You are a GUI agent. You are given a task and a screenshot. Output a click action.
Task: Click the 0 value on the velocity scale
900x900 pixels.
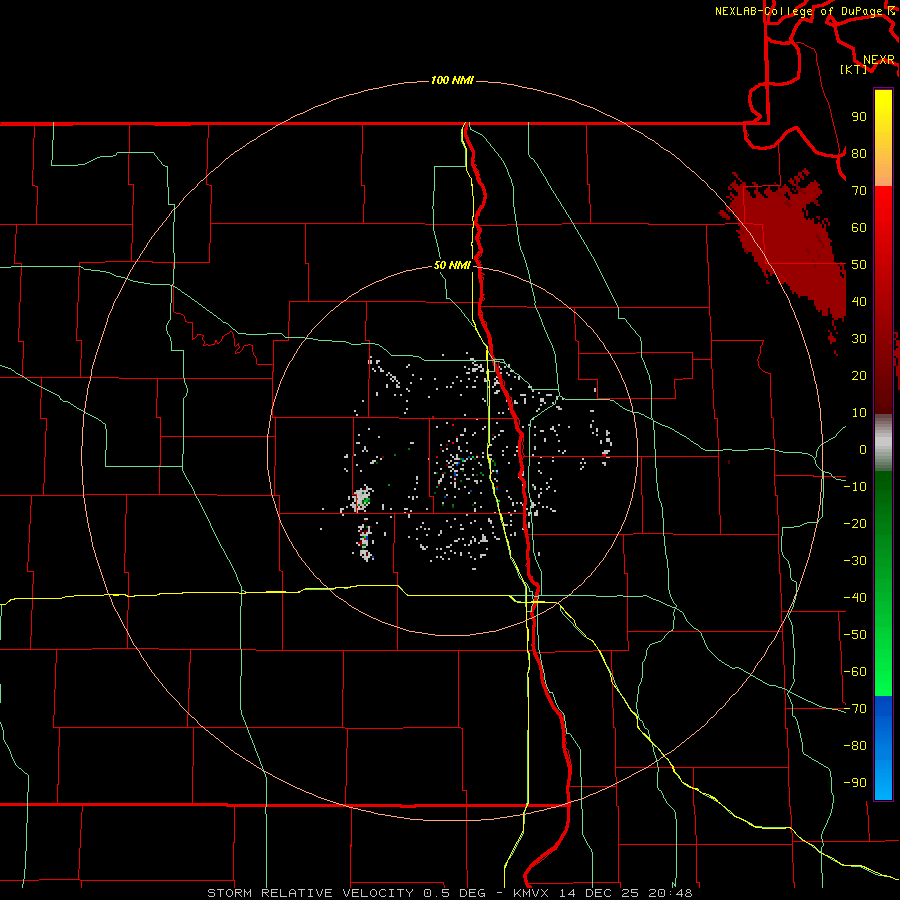(863, 449)
